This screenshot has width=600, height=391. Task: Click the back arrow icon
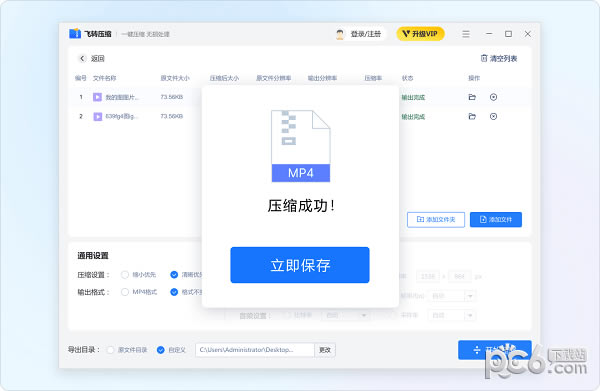[x=82, y=59]
